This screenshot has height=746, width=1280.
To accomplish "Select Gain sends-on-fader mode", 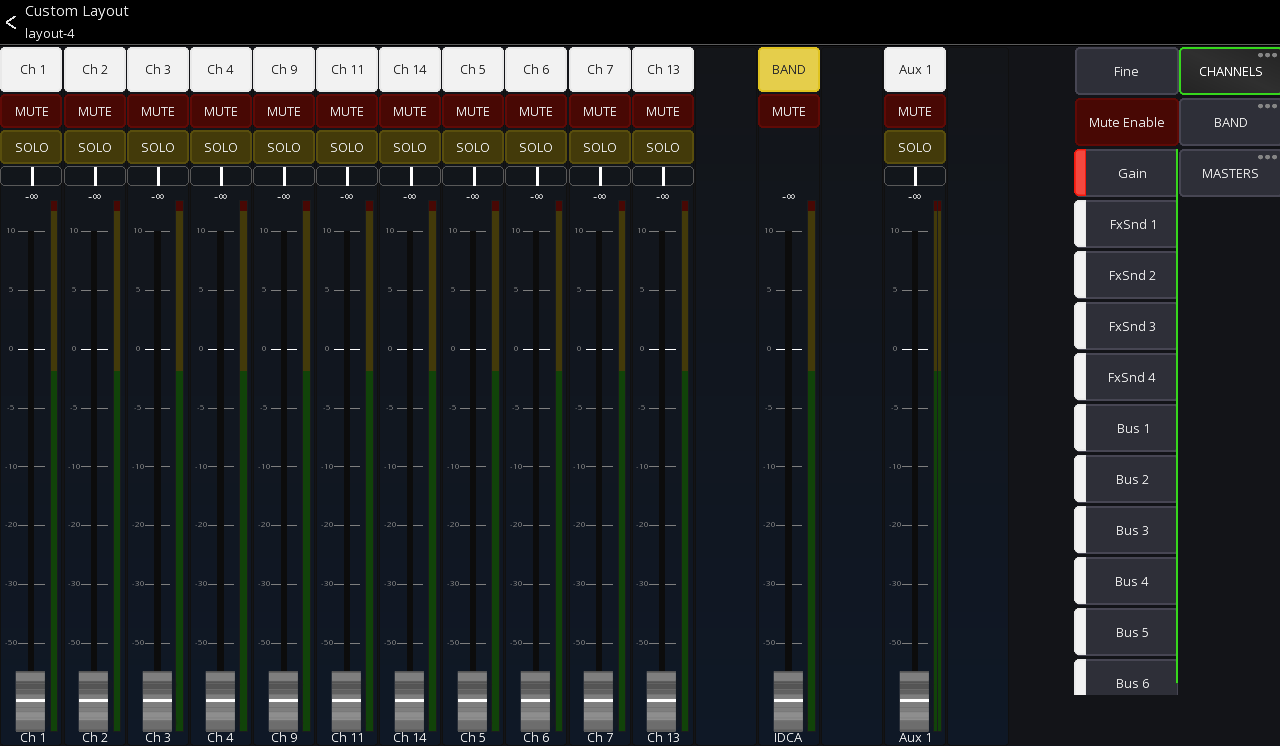I will (1126, 173).
